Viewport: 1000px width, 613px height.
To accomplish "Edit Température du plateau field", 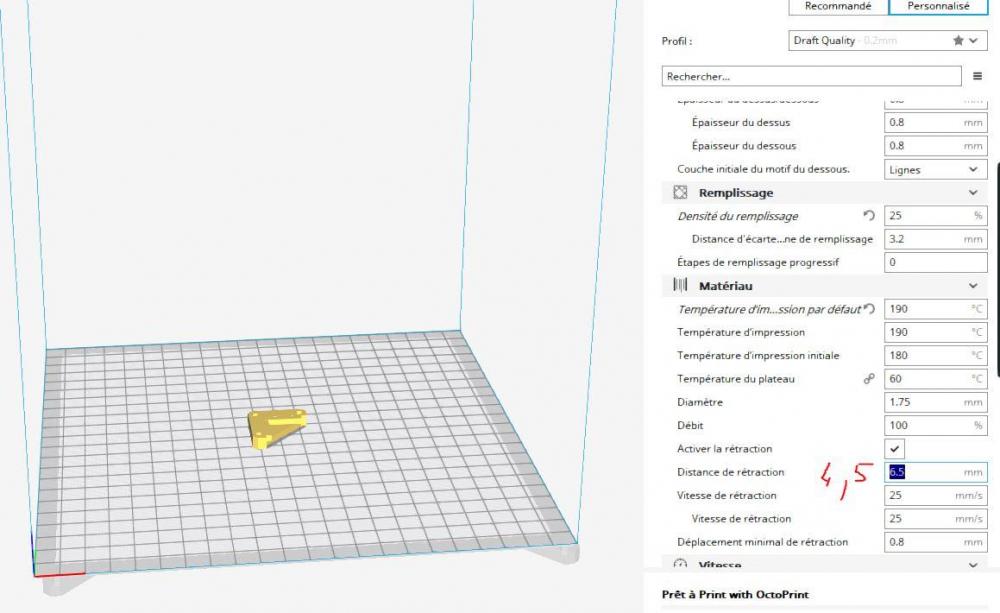I will 935,379.
